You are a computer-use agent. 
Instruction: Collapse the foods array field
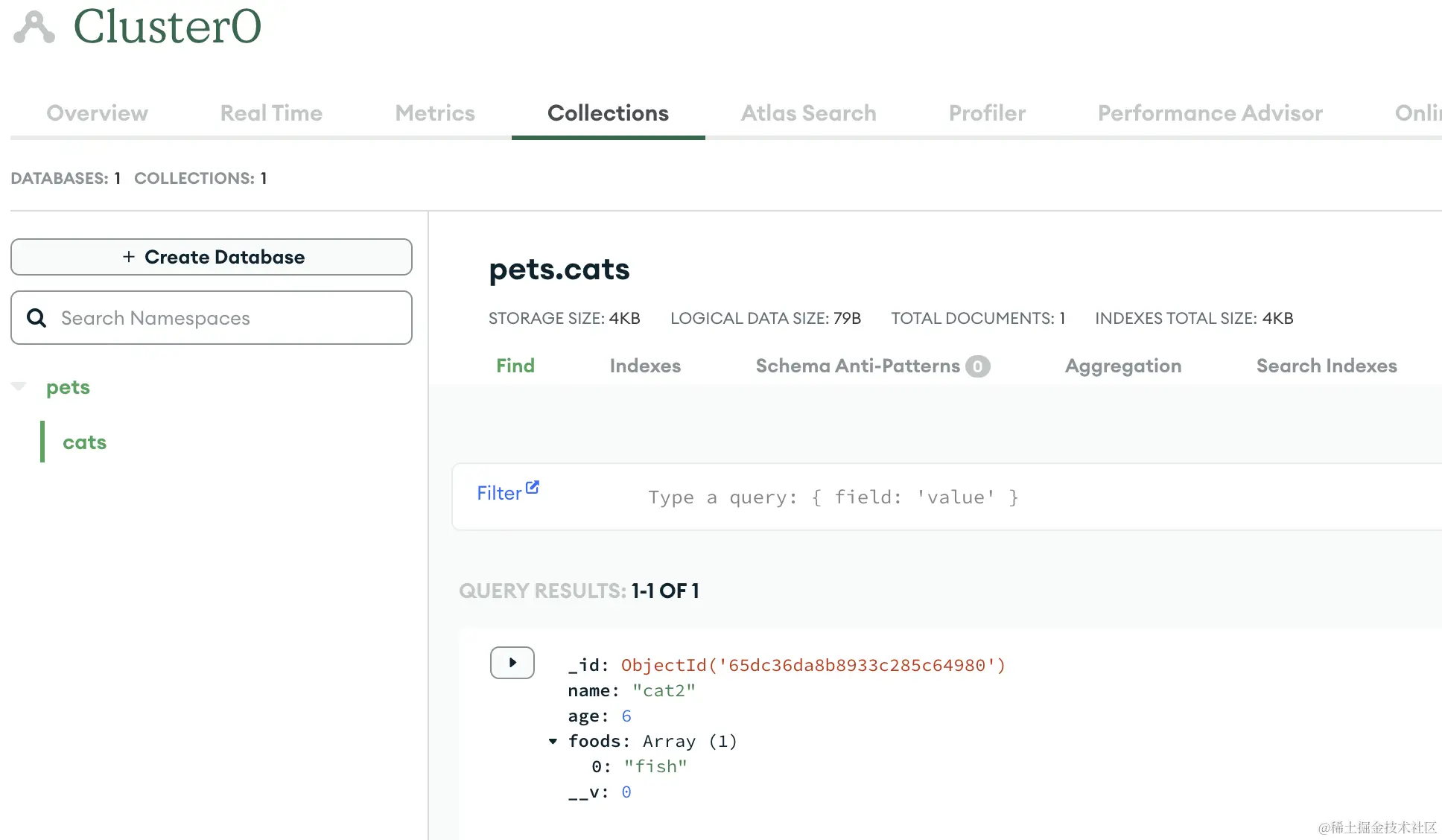click(x=553, y=741)
